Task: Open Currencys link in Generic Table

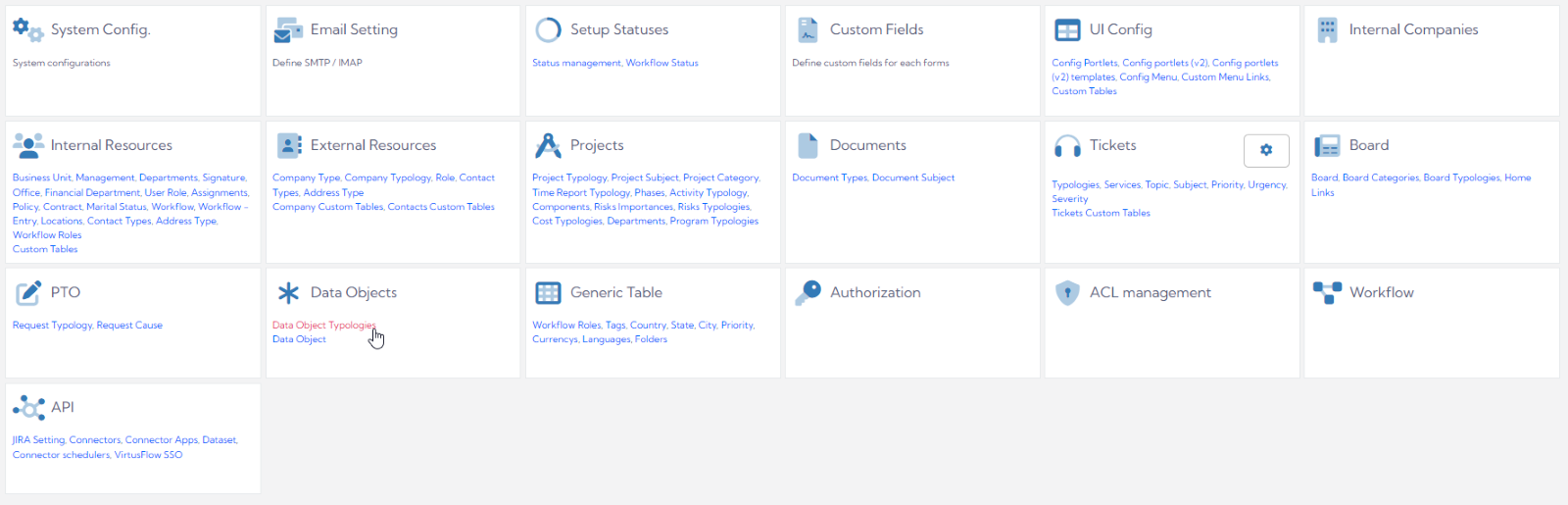Action: coord(555,339)
